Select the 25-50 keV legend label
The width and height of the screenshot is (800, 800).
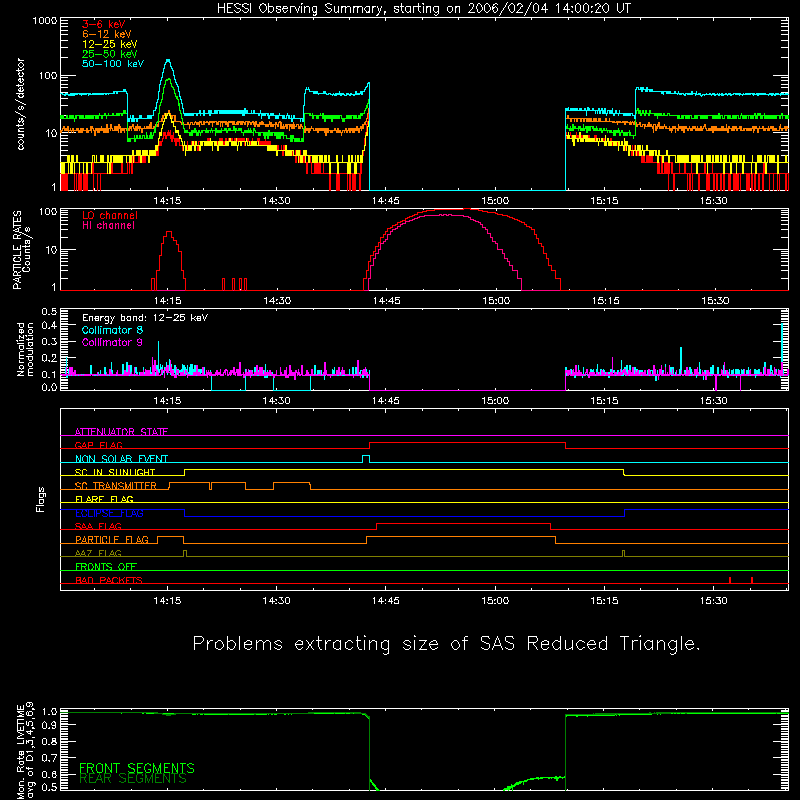pos(110,54)
